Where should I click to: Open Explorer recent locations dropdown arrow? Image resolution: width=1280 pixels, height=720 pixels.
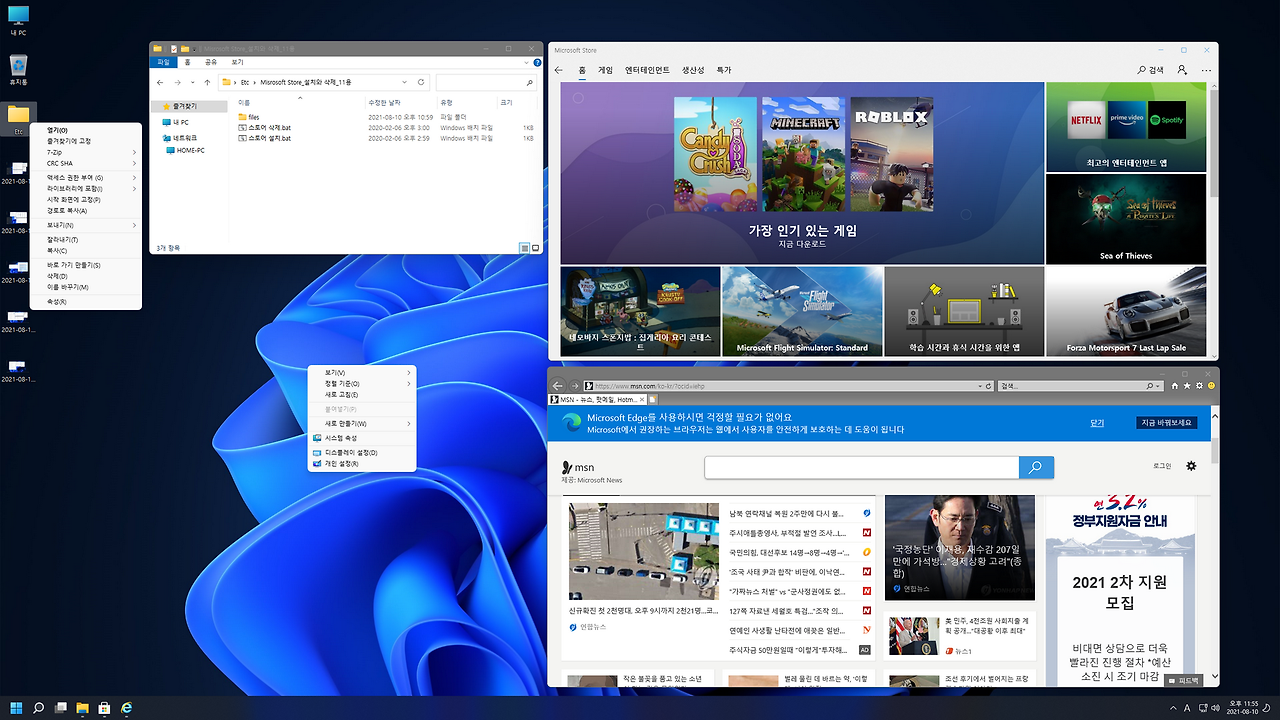[192, 82]
